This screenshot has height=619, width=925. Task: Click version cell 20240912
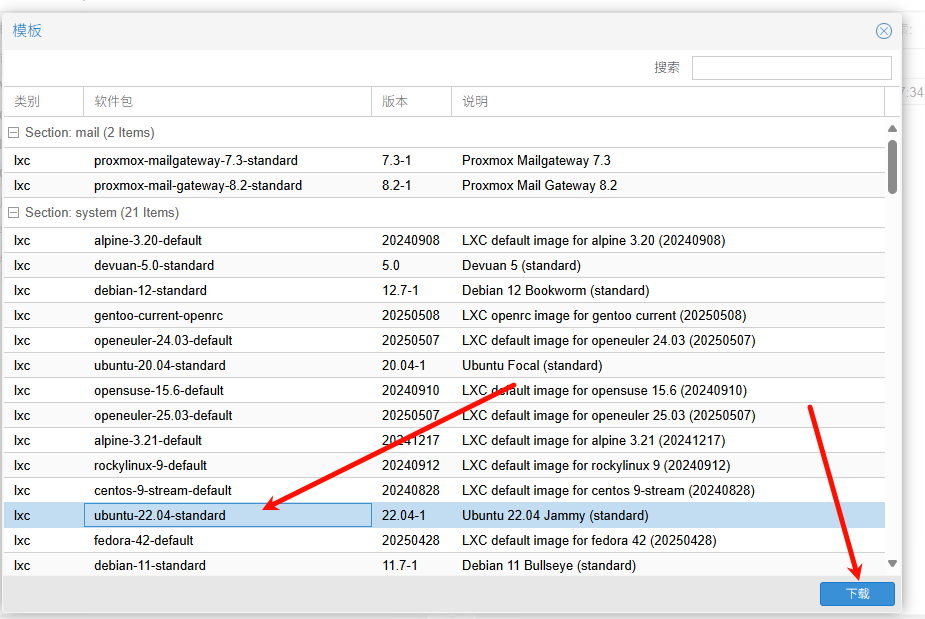coord(411,466)
